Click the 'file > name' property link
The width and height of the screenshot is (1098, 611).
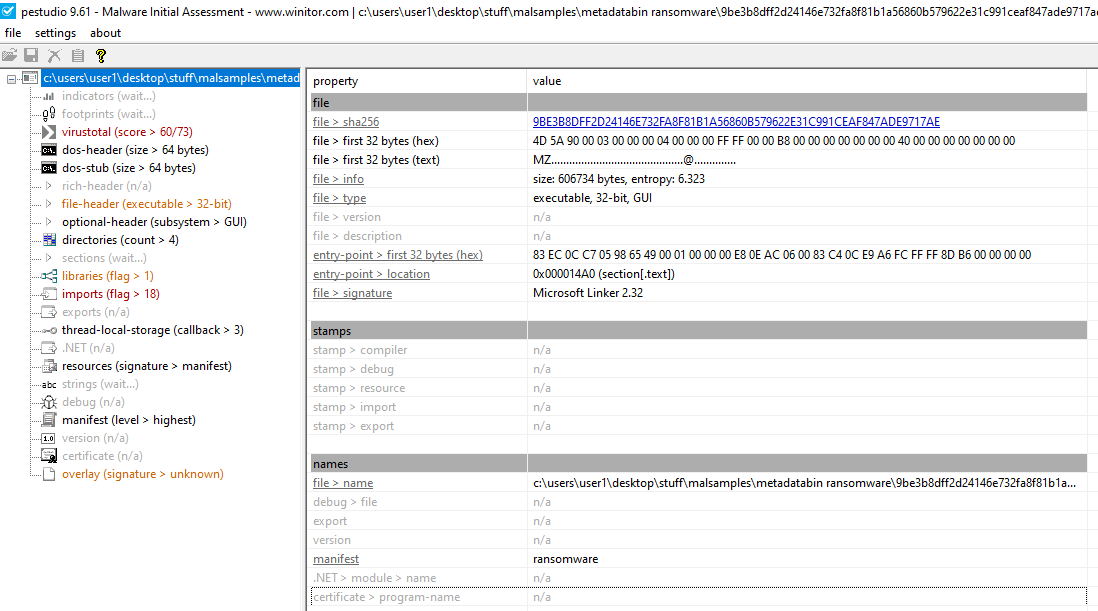coord(343,483)
